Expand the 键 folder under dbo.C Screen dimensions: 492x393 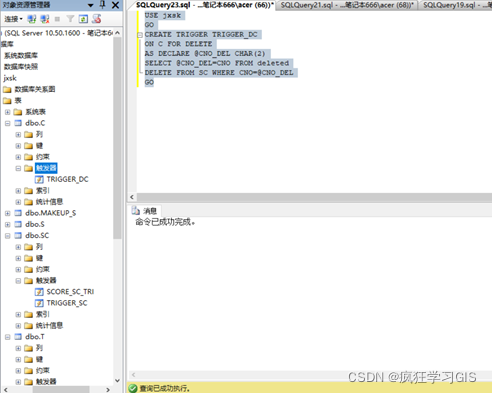pos(18,146)
